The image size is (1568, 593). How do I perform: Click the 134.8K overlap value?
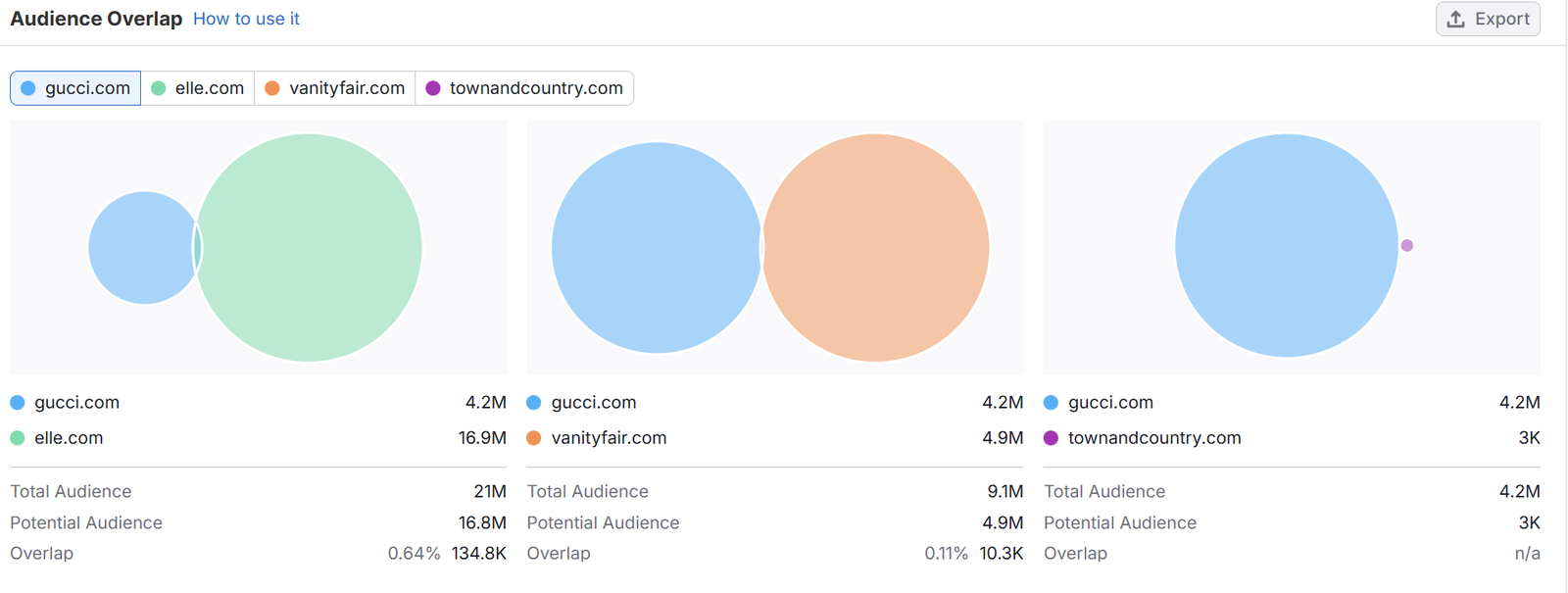pyautogui.click(x=478, y=554)
